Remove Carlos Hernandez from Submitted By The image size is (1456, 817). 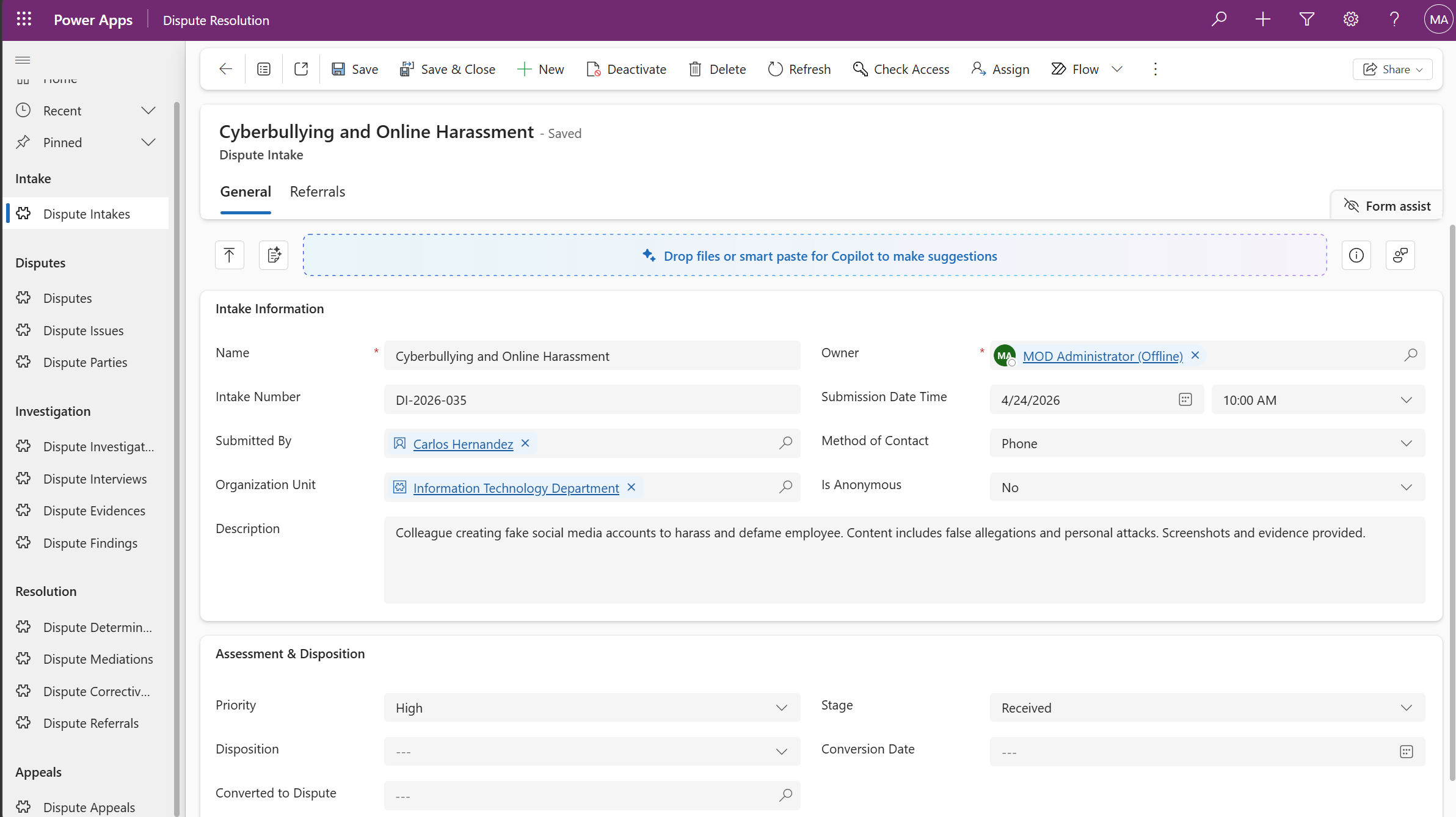(x=525, y=443)
